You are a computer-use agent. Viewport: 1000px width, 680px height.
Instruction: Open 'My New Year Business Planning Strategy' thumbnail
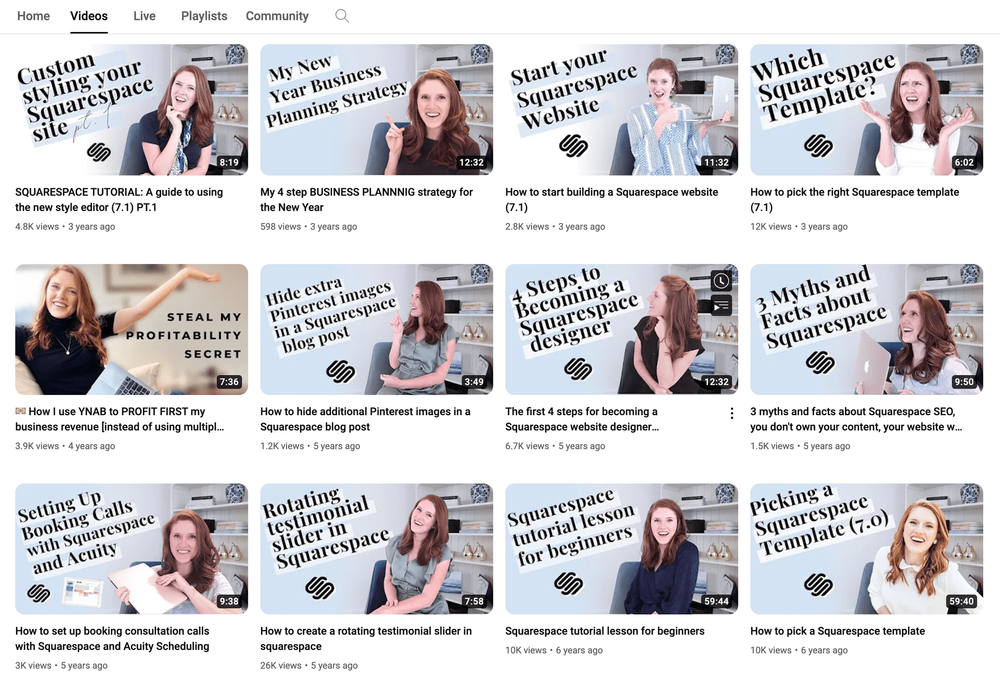(376, 109)
